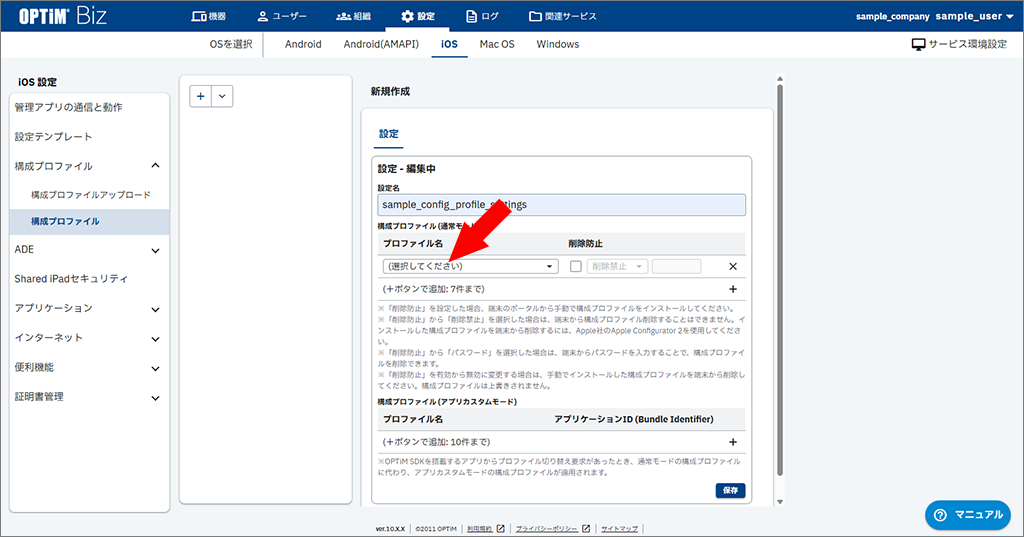Open サービス環境設定 monitor icon

(918, 45)
